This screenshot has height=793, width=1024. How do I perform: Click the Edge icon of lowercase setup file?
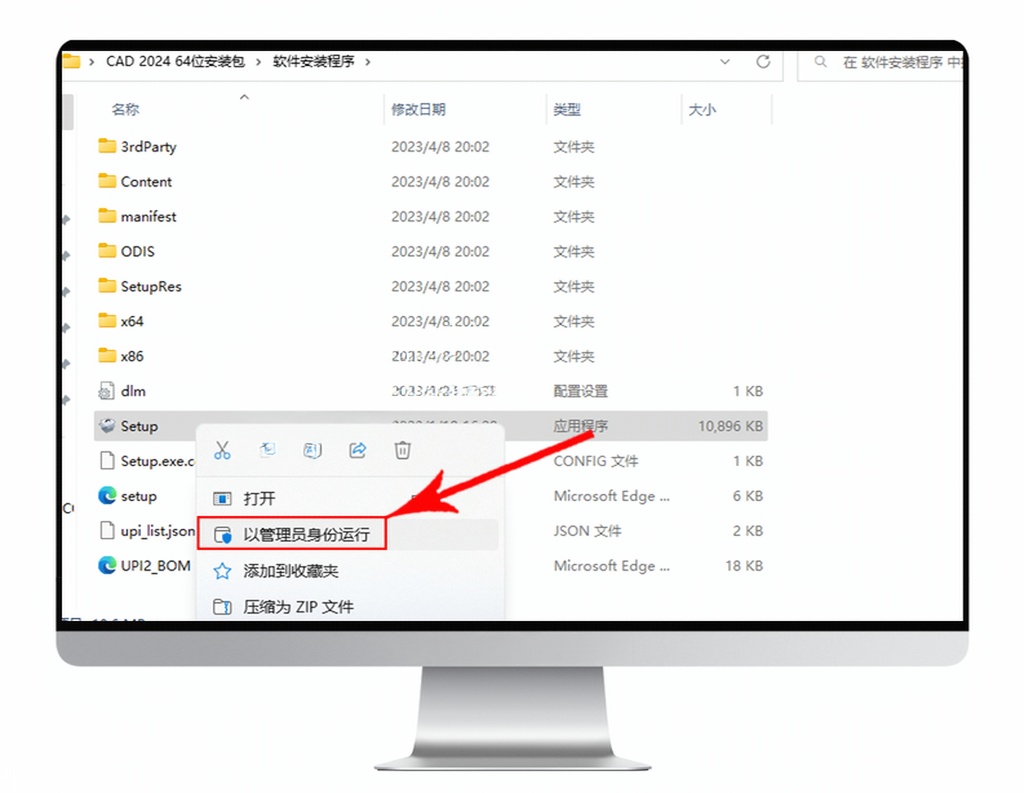[106, 496]
